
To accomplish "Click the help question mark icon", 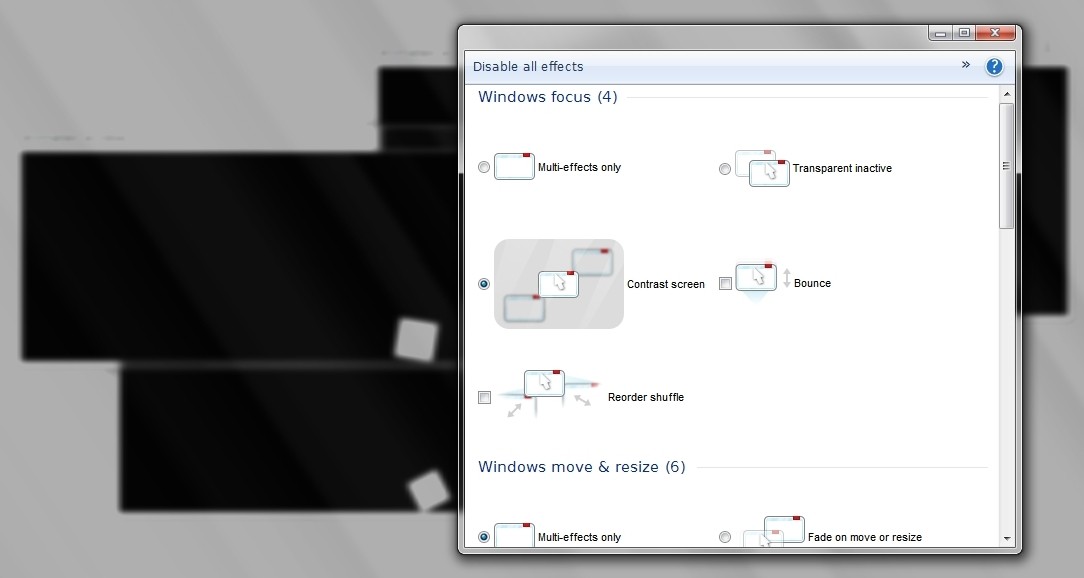I will tap(994, 66).
